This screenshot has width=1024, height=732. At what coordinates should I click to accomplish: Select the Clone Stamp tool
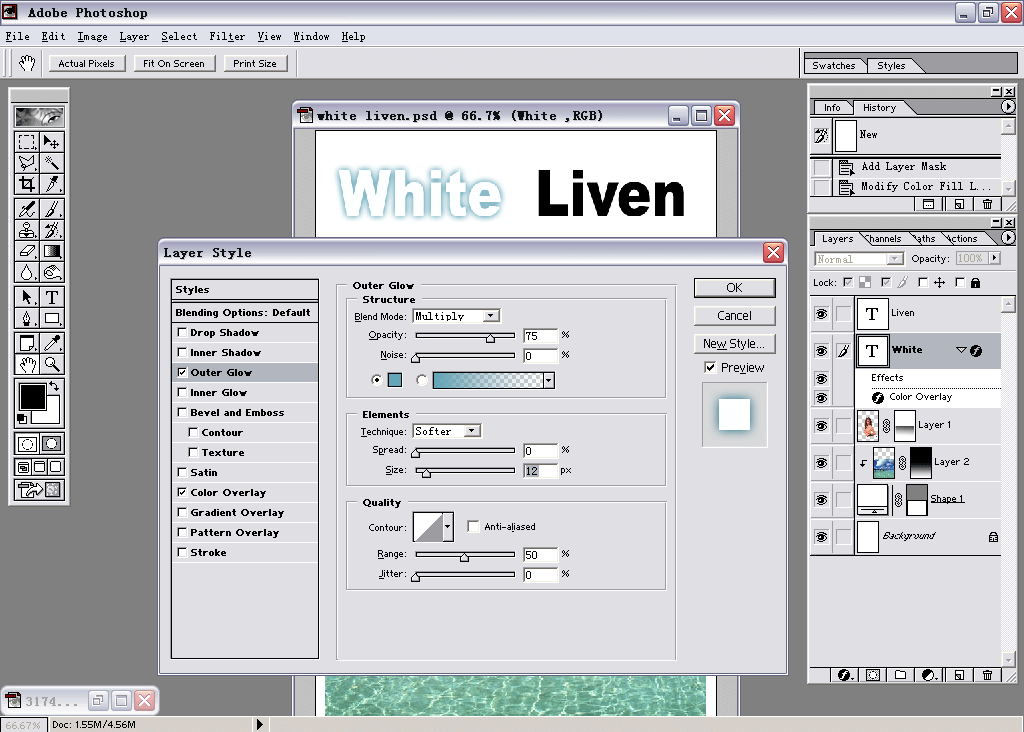tap(27, 230)
